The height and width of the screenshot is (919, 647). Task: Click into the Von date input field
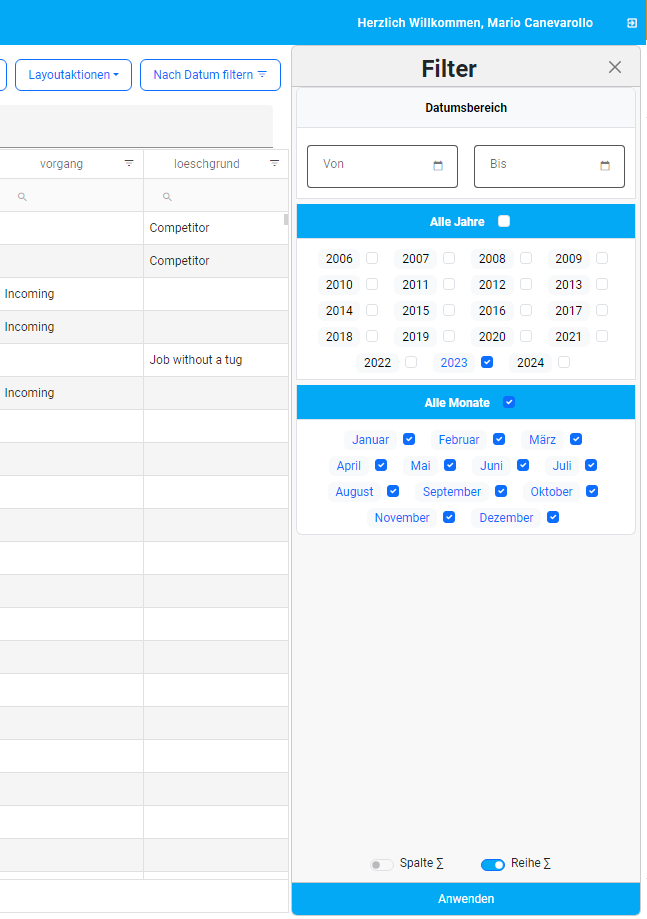coord(370,166)
